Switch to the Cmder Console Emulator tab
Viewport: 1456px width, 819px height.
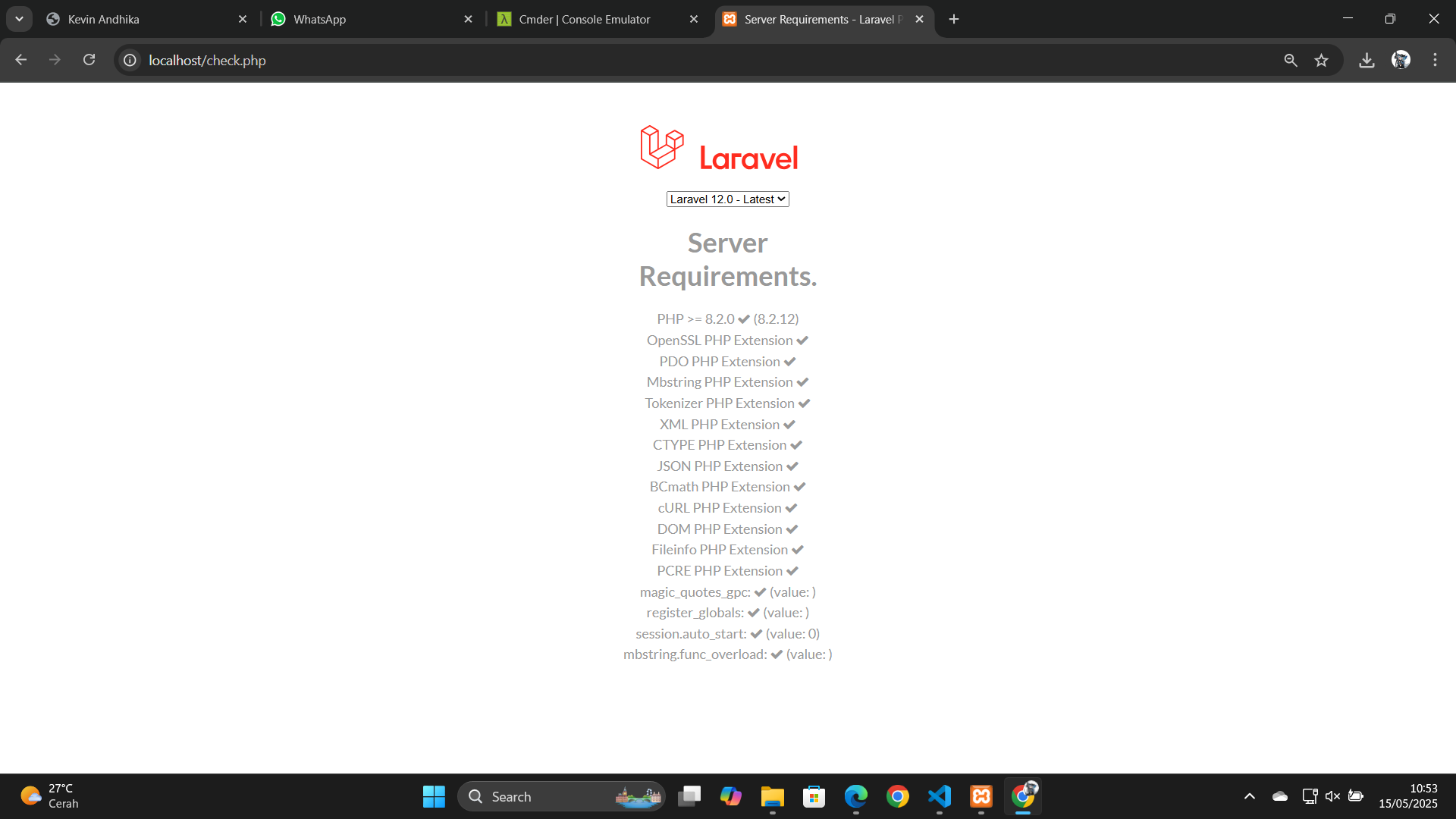[x=582, y=19]
